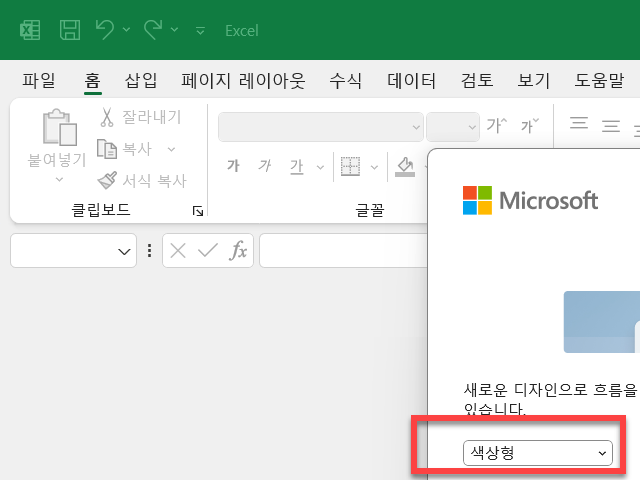Switch to the 홈 ribbon tab
This screenshot has height=480, width=640.
[93, 80]
